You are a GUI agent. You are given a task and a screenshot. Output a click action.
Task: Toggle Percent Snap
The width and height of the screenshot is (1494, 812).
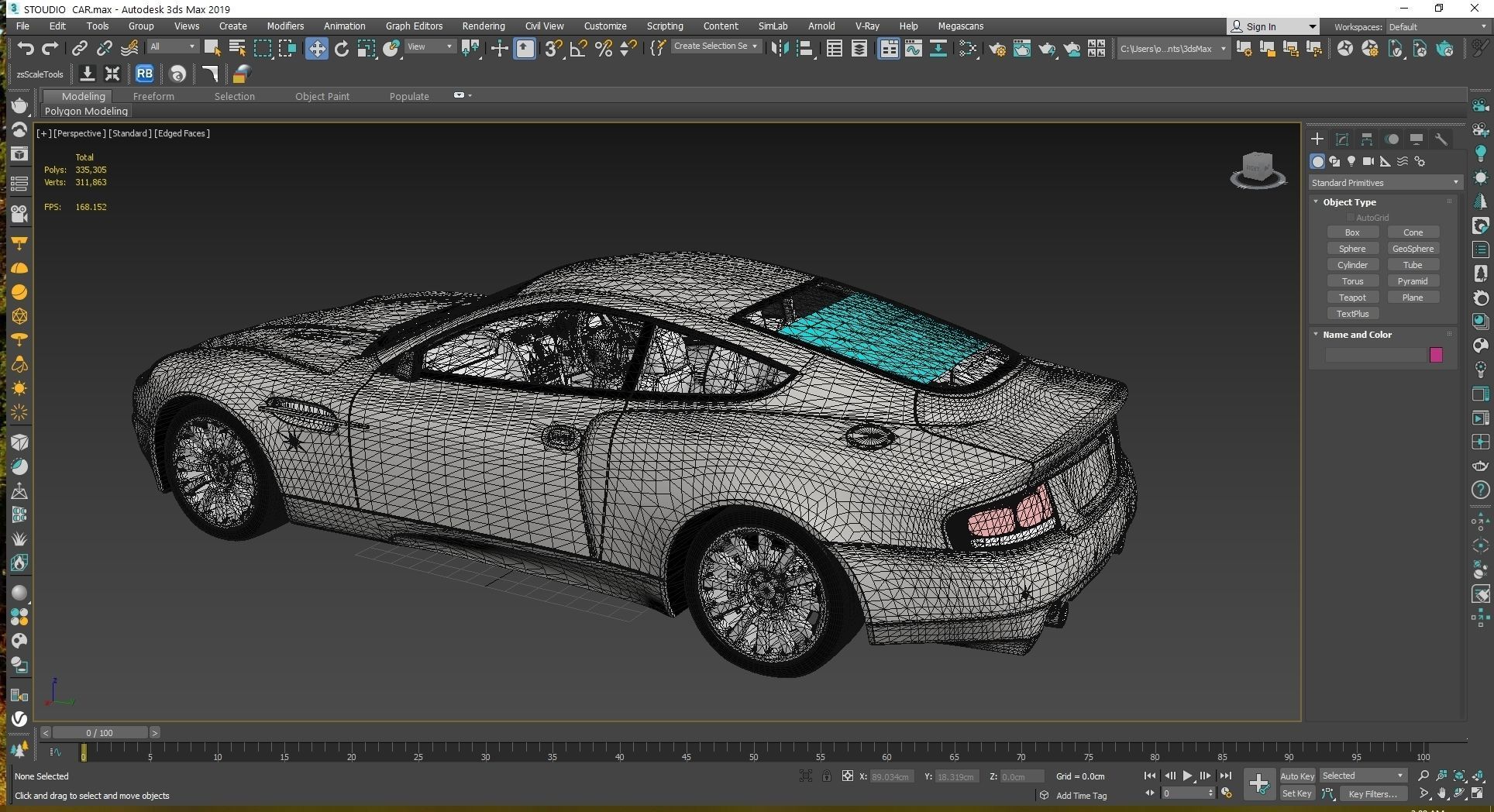(604, 49)
